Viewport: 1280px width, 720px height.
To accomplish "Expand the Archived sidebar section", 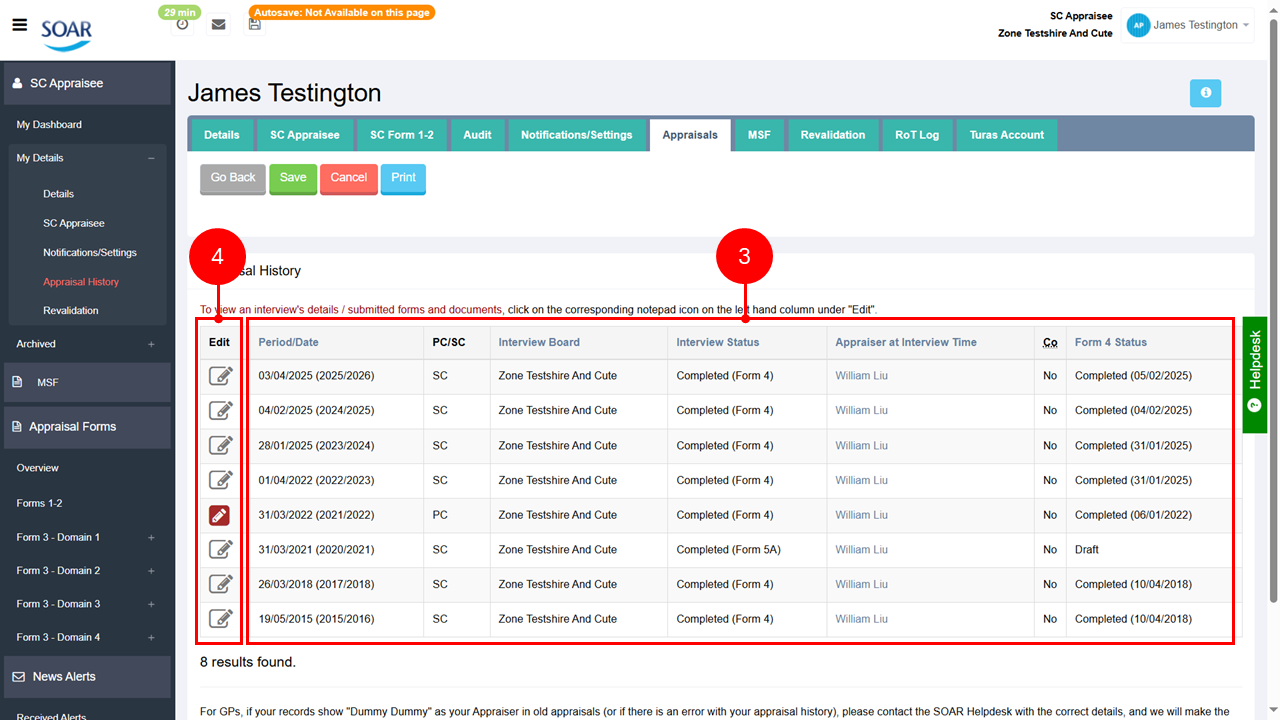I will [151, 344].
